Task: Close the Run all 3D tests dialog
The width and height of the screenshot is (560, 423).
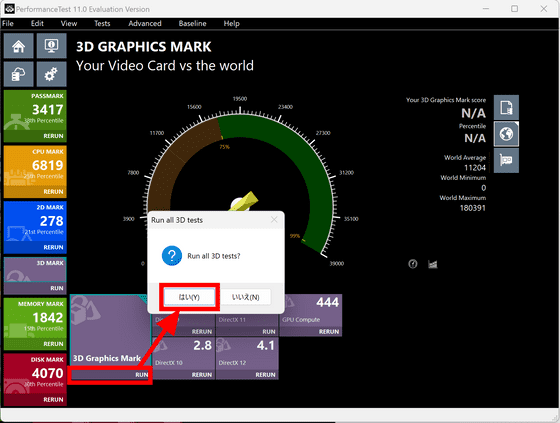Action: click(274, 220)
